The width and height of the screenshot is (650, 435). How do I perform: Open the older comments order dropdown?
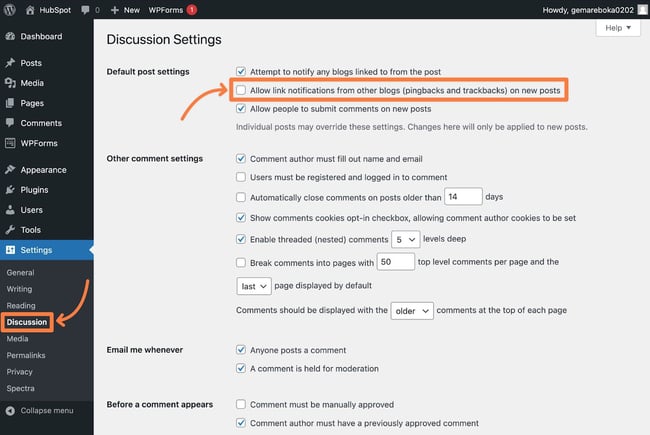pyautogui.click(x=412, y=311)
